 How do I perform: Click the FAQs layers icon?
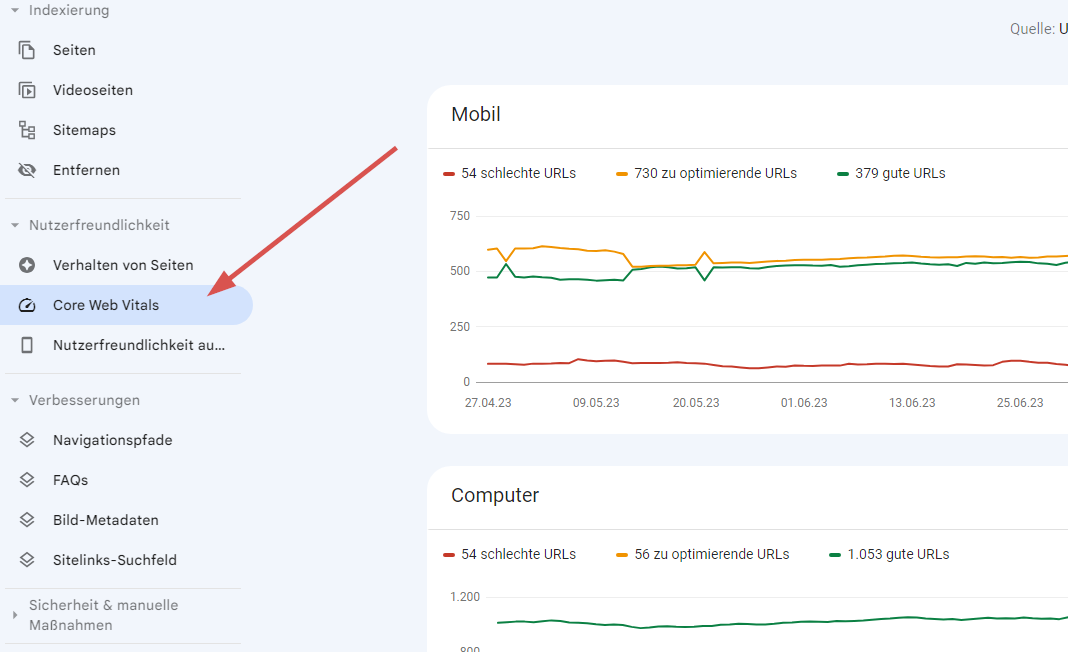click(x=27, y=480)
